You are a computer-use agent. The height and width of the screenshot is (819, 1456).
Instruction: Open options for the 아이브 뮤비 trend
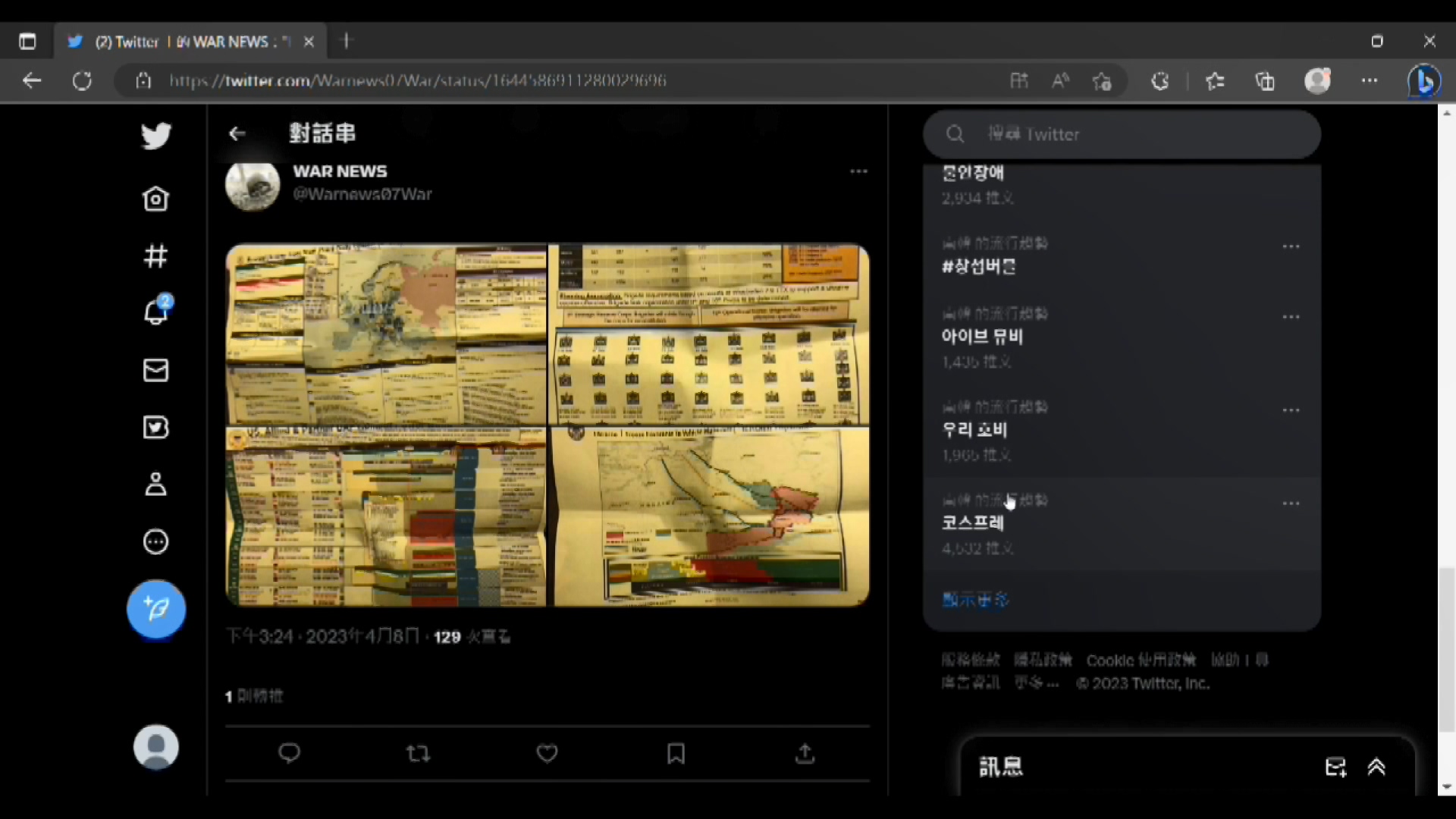pyautogui.click(x=1291, y=317)
